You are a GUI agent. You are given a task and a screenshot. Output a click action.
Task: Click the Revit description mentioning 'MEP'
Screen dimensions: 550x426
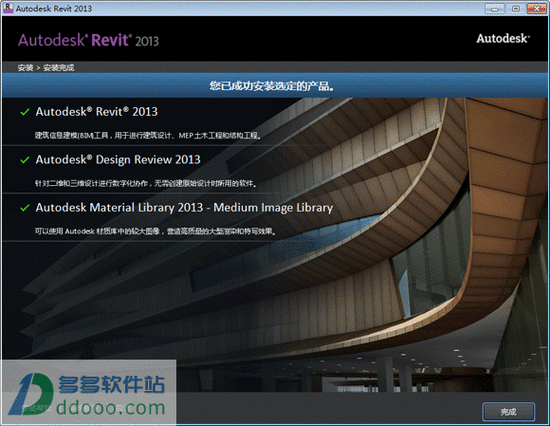(148, 135)
